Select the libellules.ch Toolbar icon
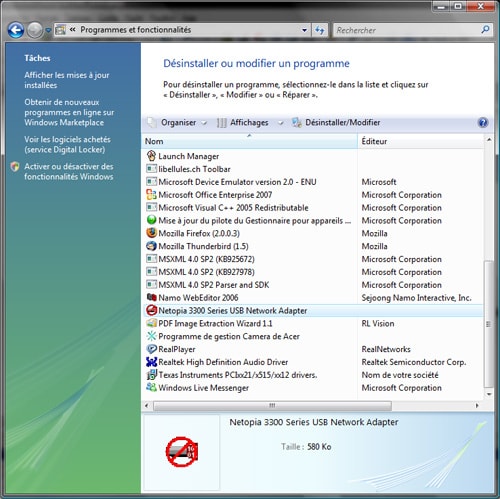 point(151,169)
